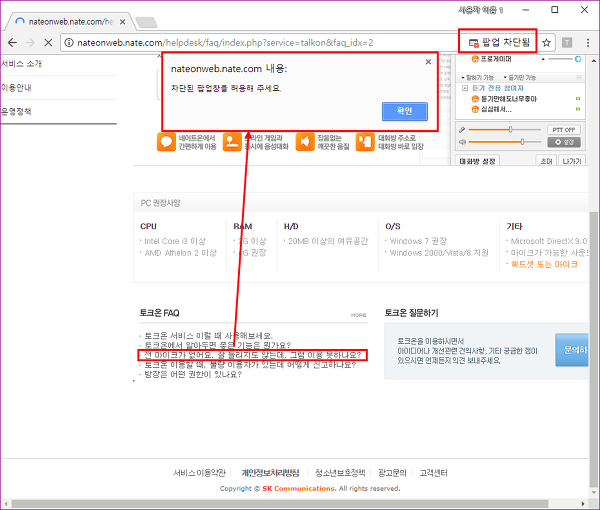Click the 토크온 질문하기 heading

tap(411, 313)
